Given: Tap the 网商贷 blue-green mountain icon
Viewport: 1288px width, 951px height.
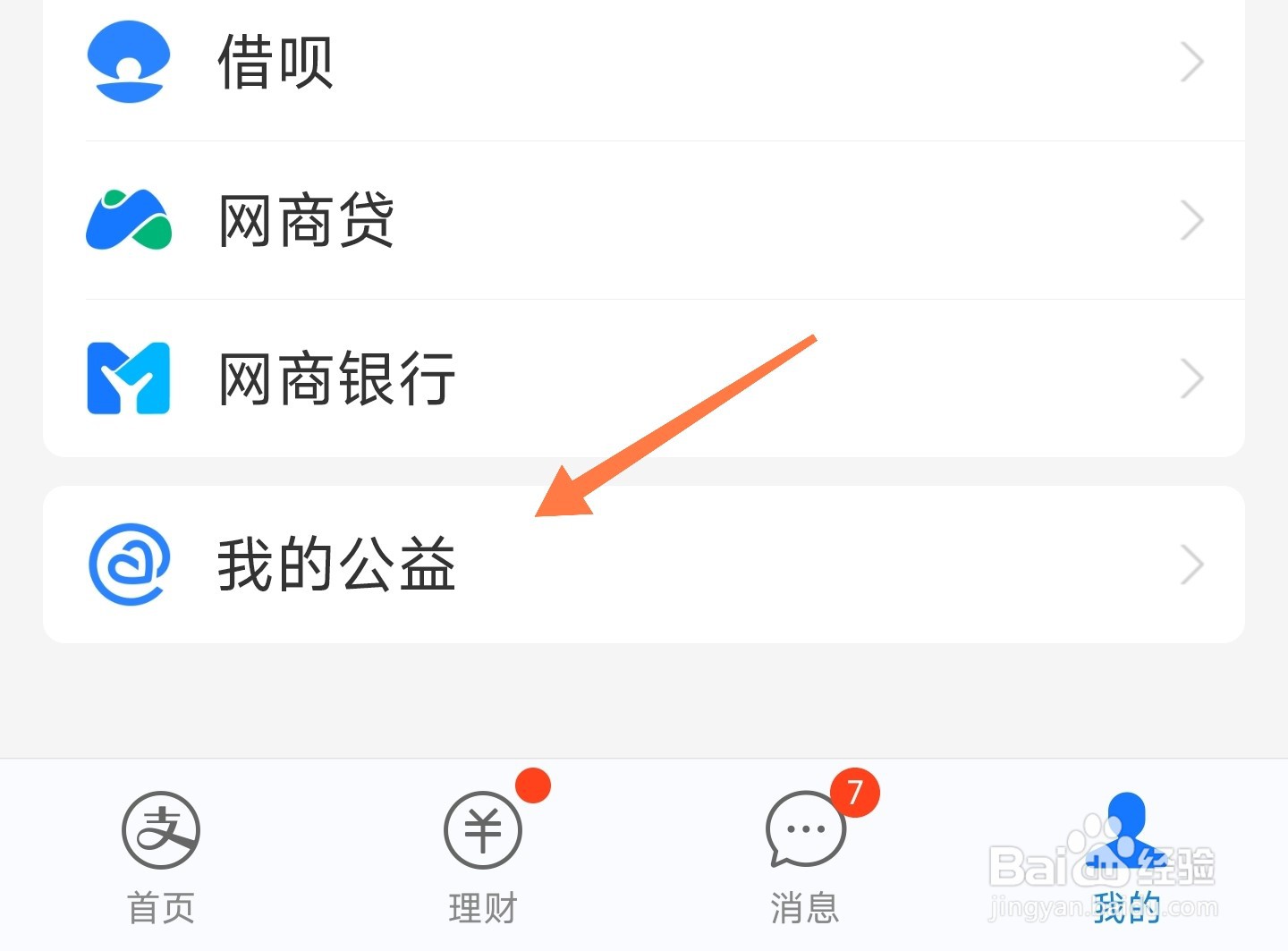Looking at the screenshot, I should click(128, 219).
